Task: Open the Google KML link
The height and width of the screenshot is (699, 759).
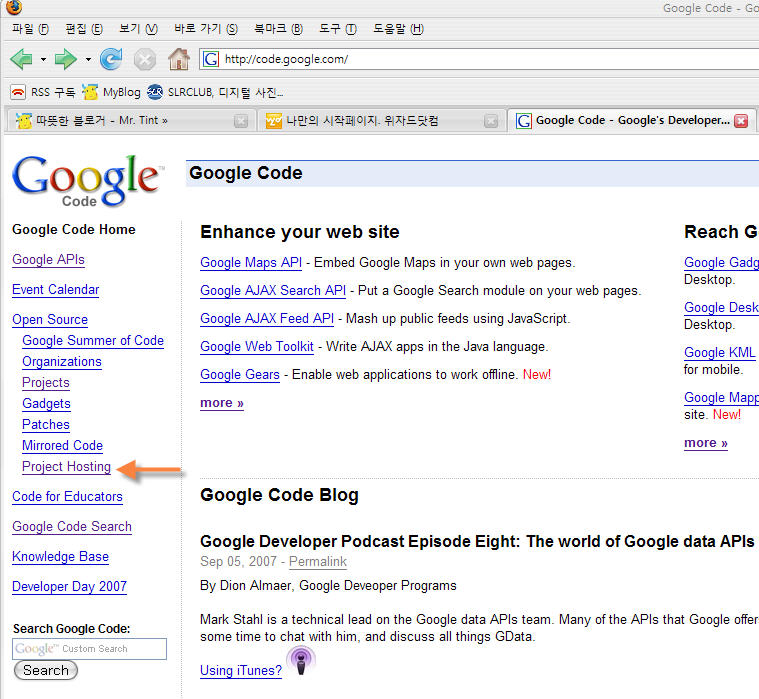Action: coord(720,353)
